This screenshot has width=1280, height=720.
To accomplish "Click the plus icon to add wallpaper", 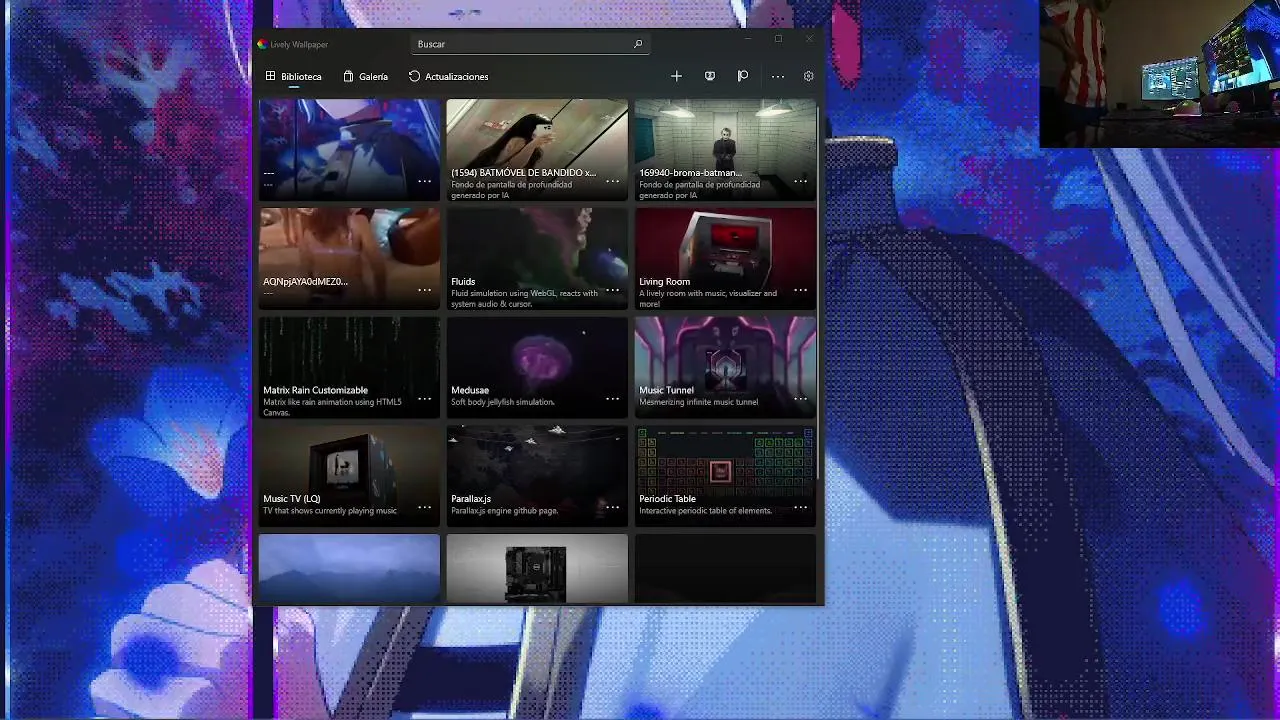I will pos(676,76).
